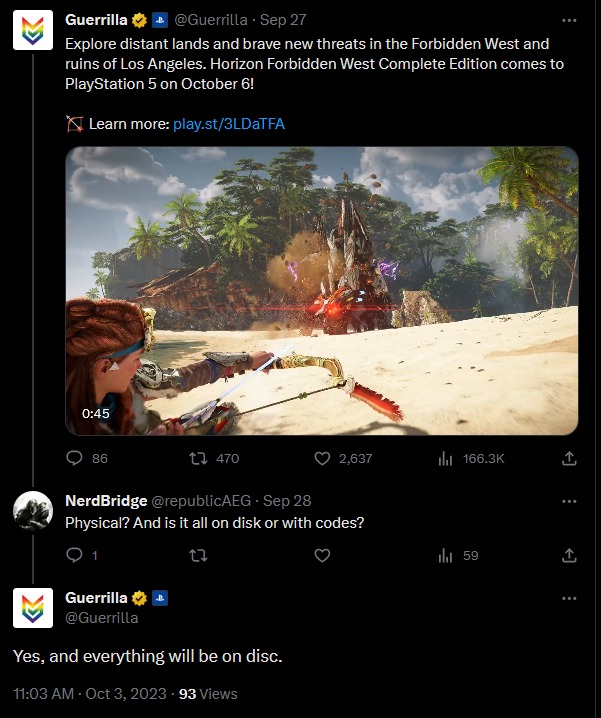
Task: View analytics showing 166.3K views
Action: (x=446, y=458)
